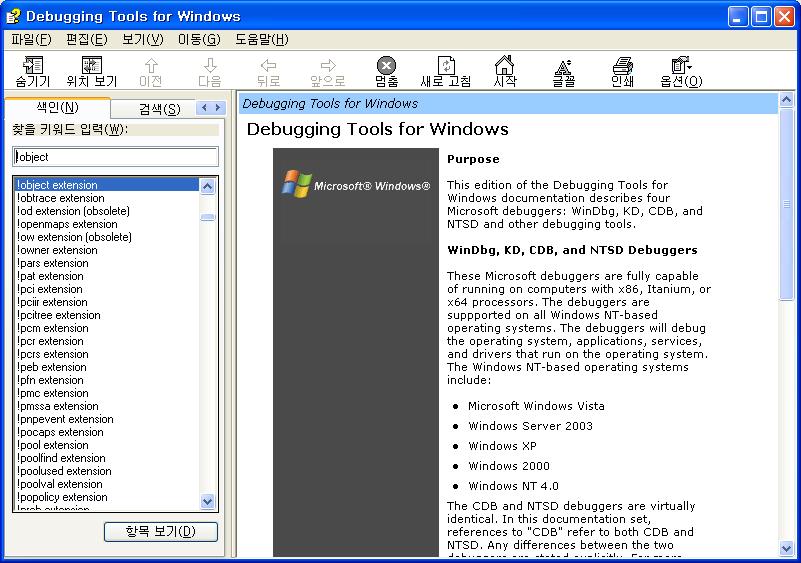Click the index list scroll-up arrow
This screenshot has width=801, height=563.
207,186
